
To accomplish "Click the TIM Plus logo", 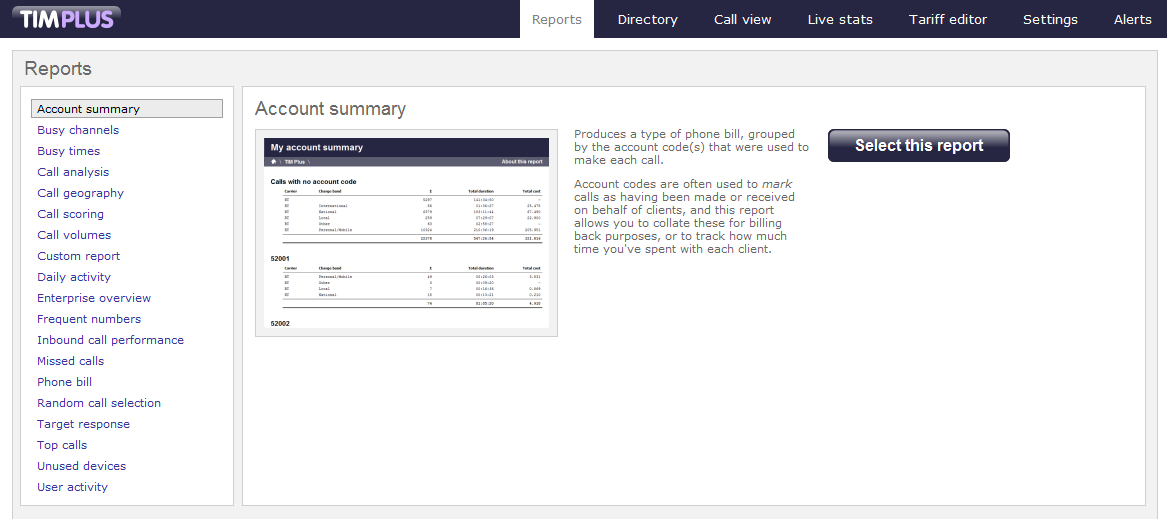I will point(68,18).
